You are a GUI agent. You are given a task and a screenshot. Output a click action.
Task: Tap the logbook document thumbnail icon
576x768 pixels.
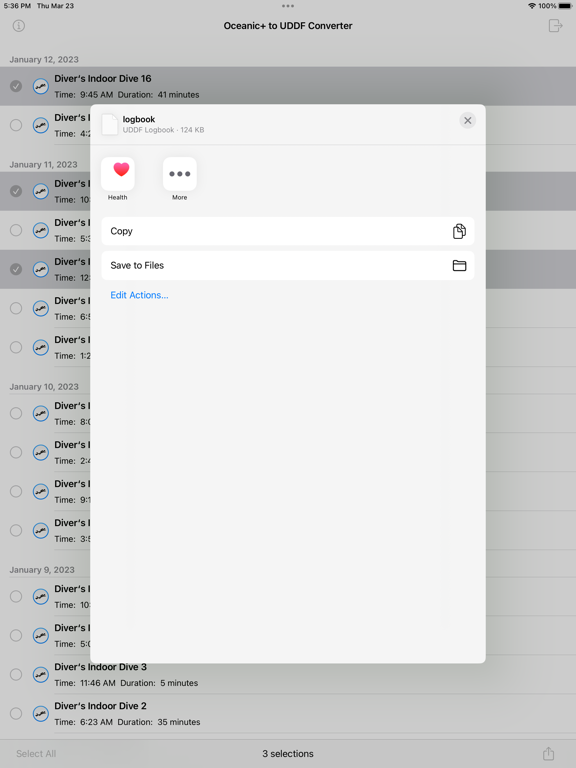pos(110,124)
